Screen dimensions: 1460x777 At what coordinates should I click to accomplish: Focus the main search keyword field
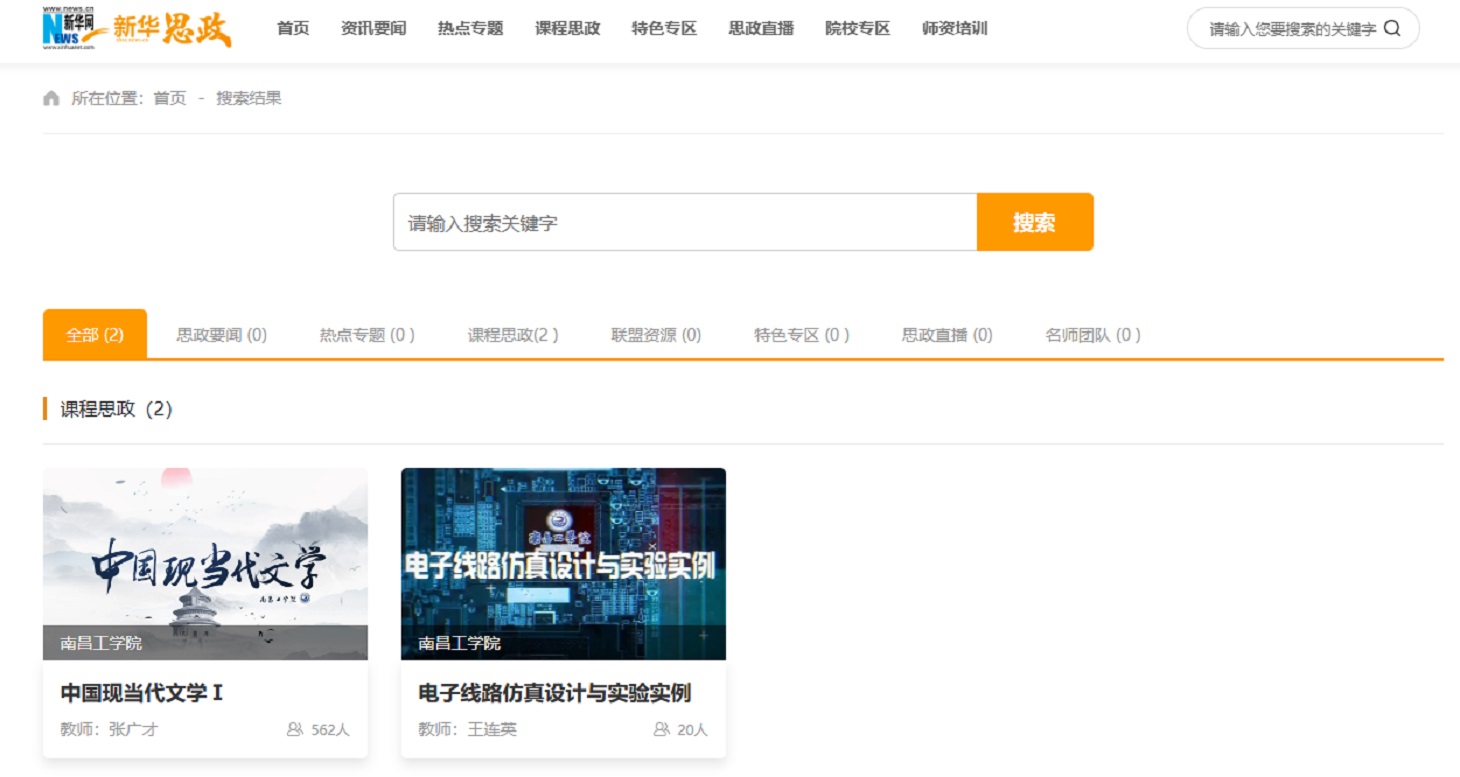[684, 222]
